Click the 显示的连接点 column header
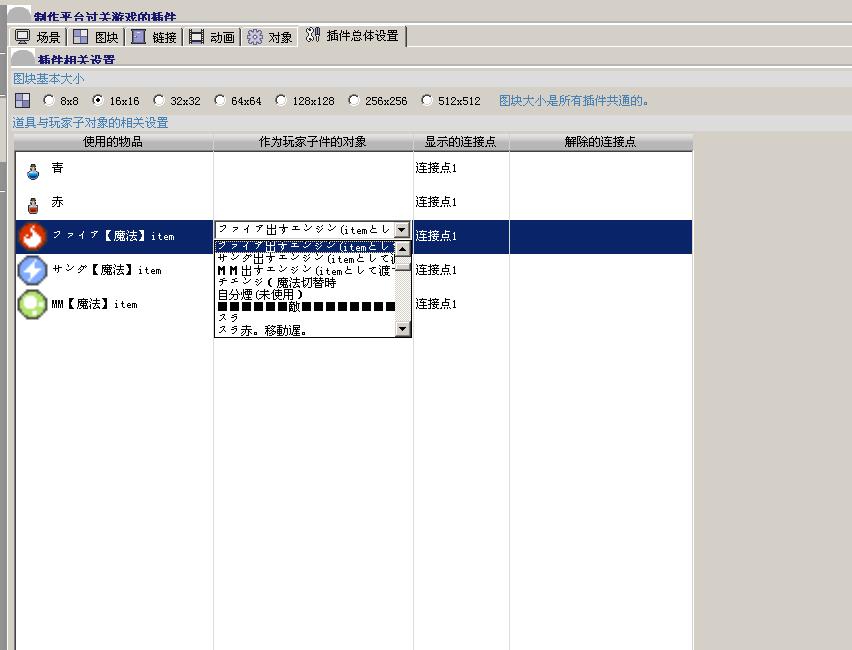Image resolution: width=852 pixels, height=650 pixels. [461, 142]
